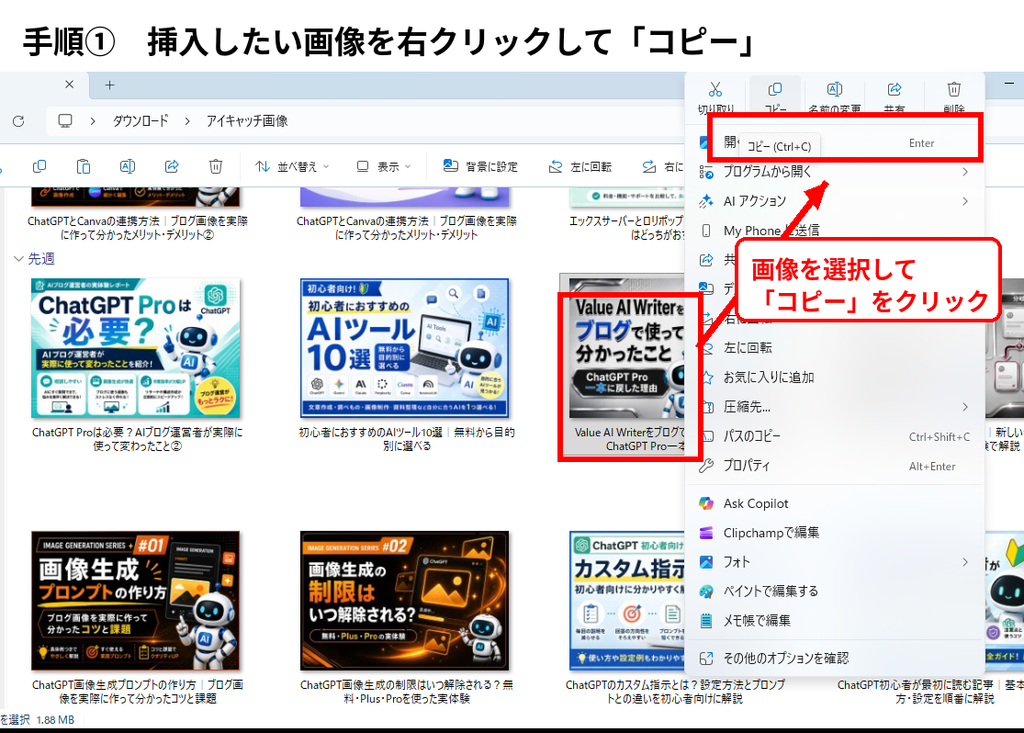The height and width of the screenshot is (733, 1024).
Task: Click the copy icon in the Explorer toolbar
Action: (x=39, y=167)
